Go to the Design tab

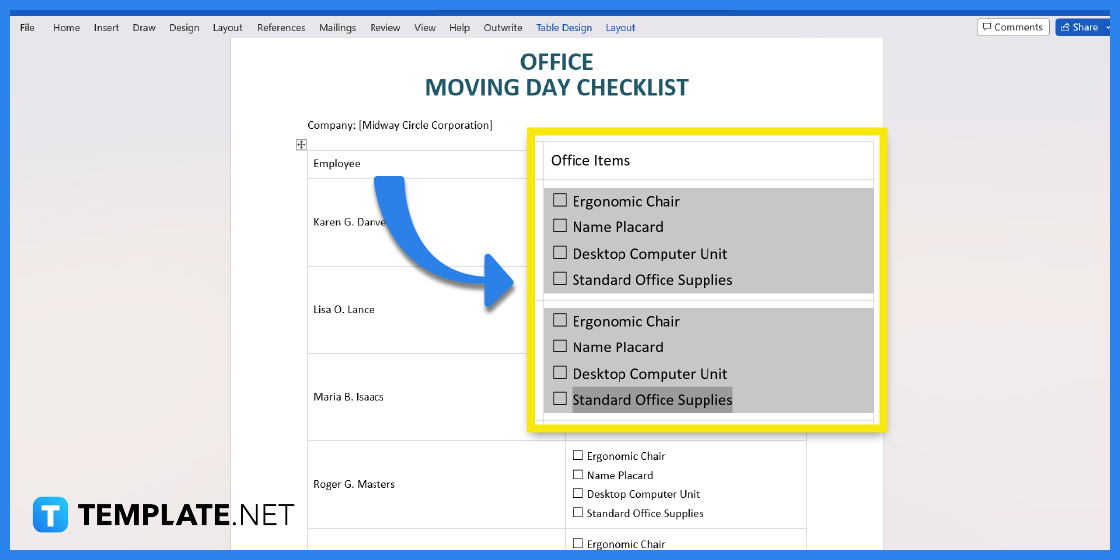pos(184,28)
